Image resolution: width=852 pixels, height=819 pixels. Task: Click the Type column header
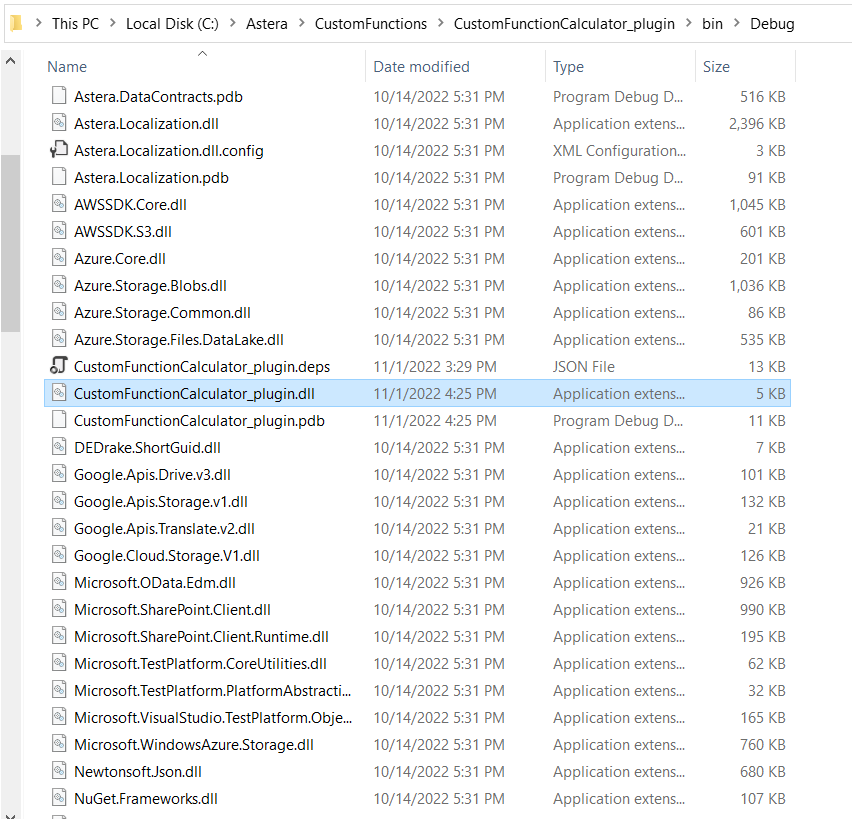tap(568, 67)
